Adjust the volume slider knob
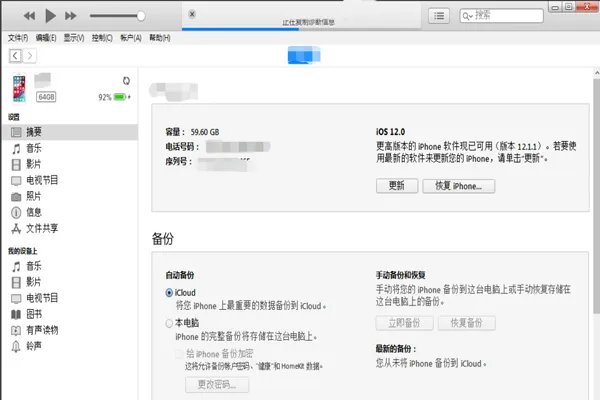This screenshot has height=400, width=600. pyautogui.click(x=141, y=16)
